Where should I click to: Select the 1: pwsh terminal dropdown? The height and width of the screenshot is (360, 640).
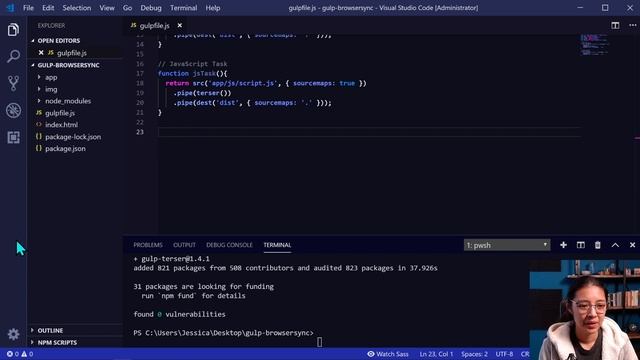pos(507,245)
